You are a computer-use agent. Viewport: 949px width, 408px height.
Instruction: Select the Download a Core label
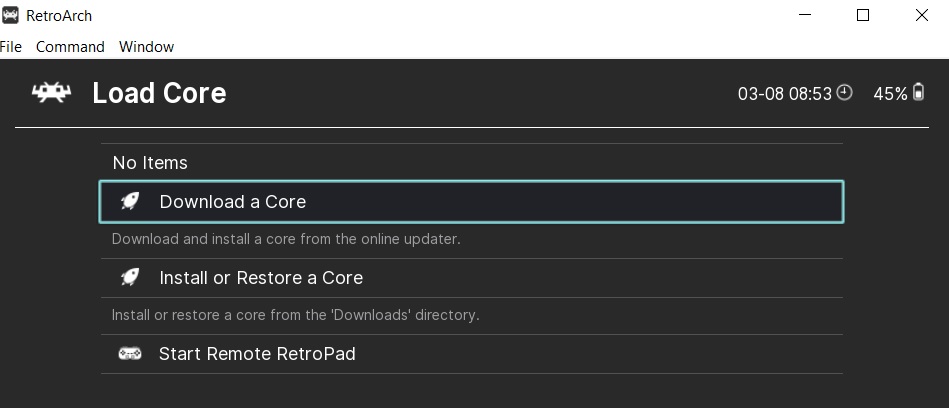point(232,201)
